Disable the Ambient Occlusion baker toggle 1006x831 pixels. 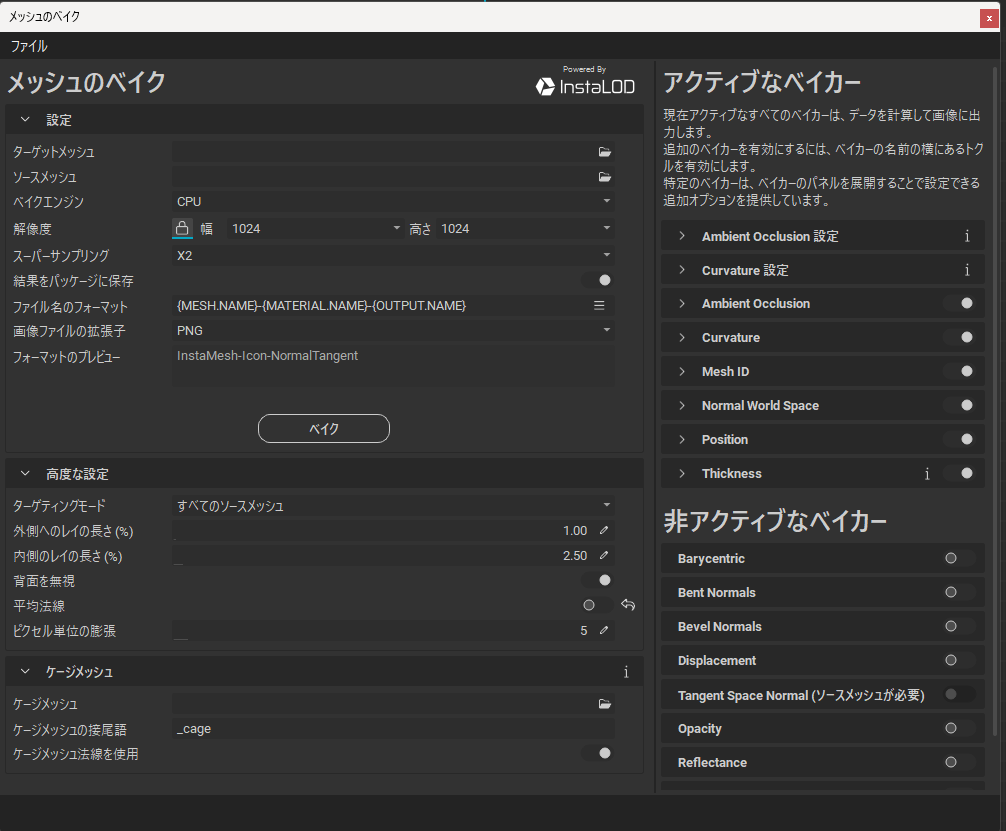[x=959, y=303]
